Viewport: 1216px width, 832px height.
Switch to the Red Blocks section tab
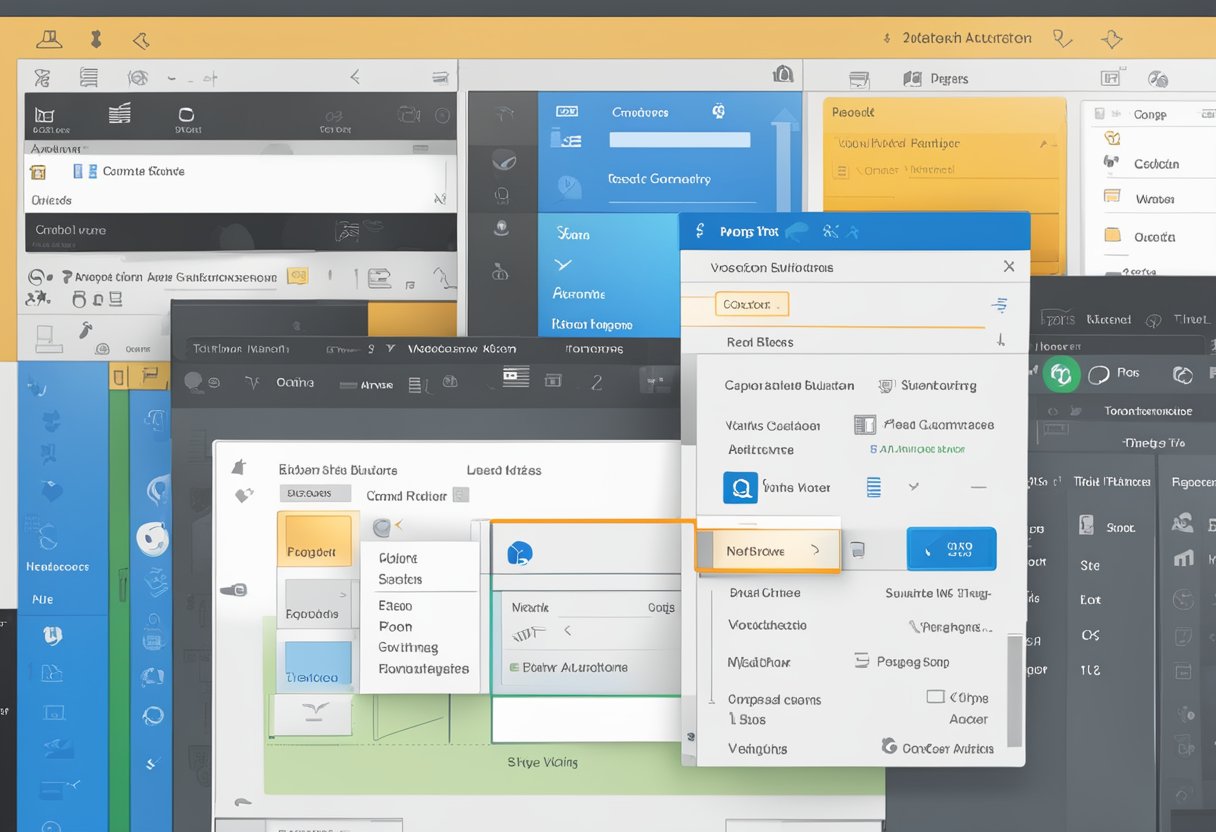[759, 341]
